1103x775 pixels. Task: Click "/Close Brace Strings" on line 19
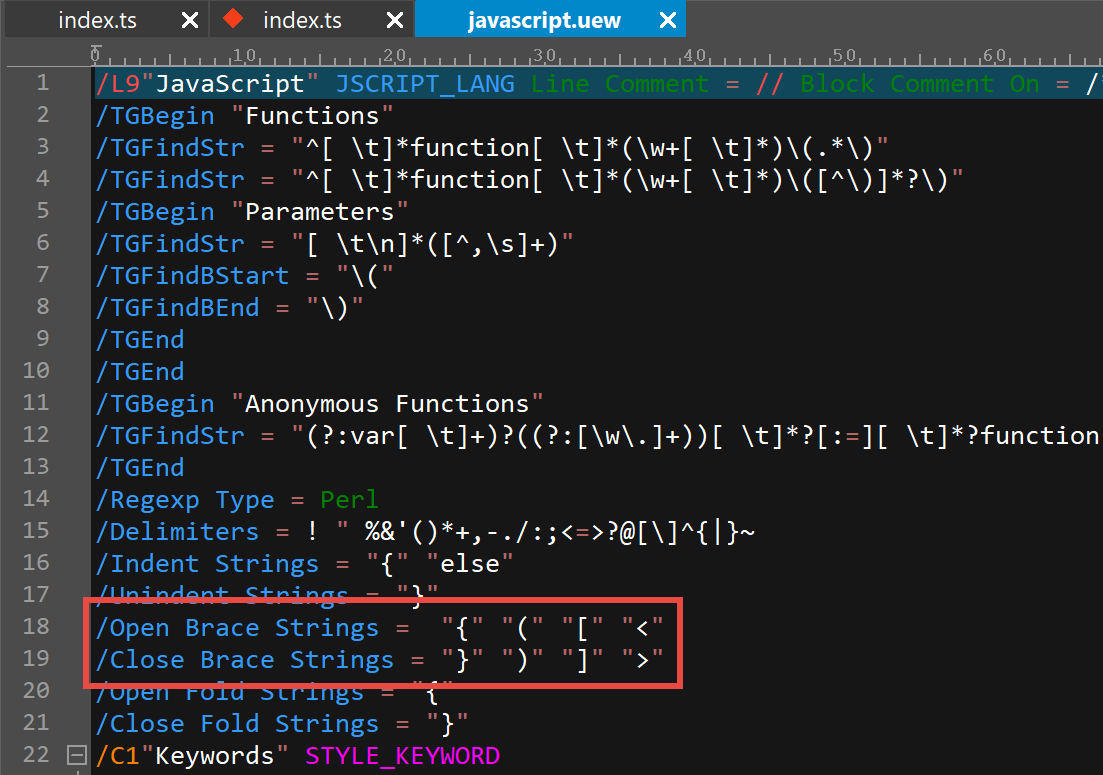point(245,660)
